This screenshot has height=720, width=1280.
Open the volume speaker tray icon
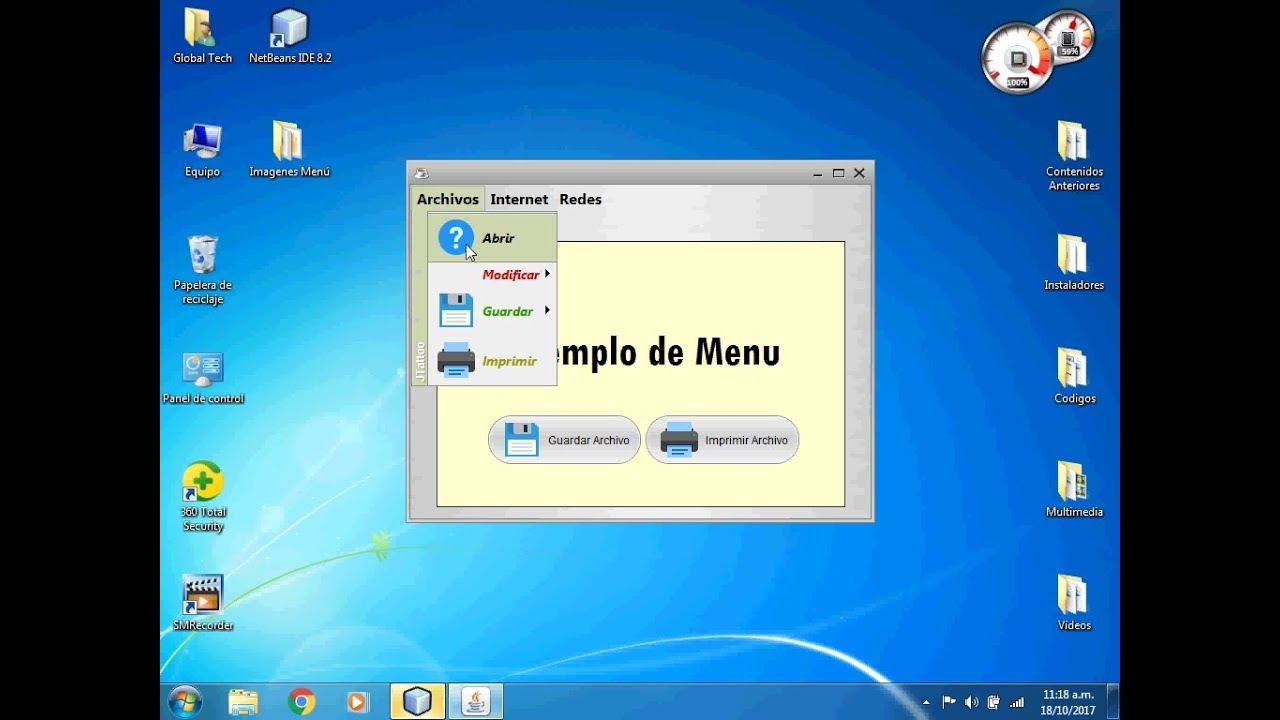pos(971,703)
